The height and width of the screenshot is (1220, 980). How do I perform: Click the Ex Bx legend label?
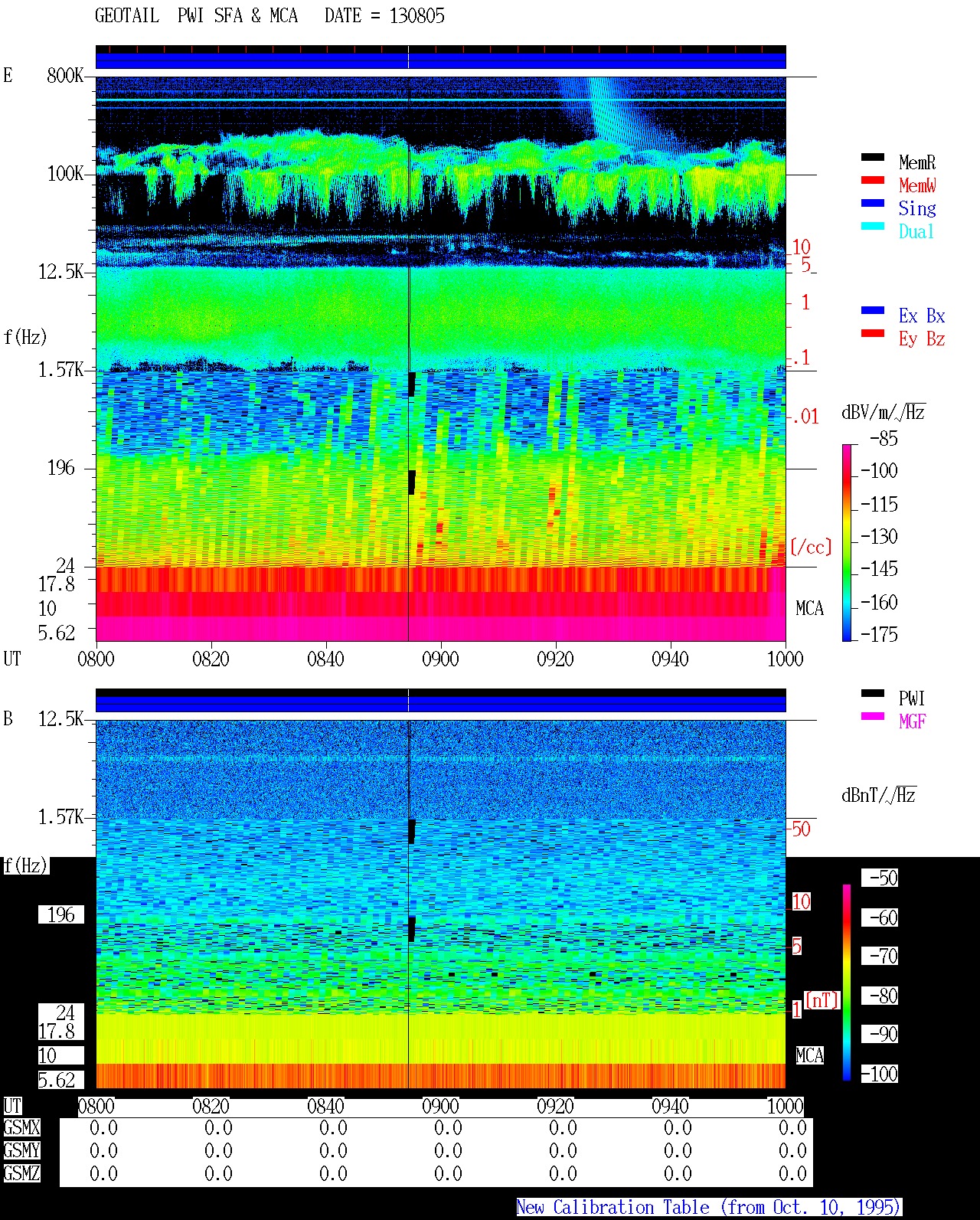922,316
